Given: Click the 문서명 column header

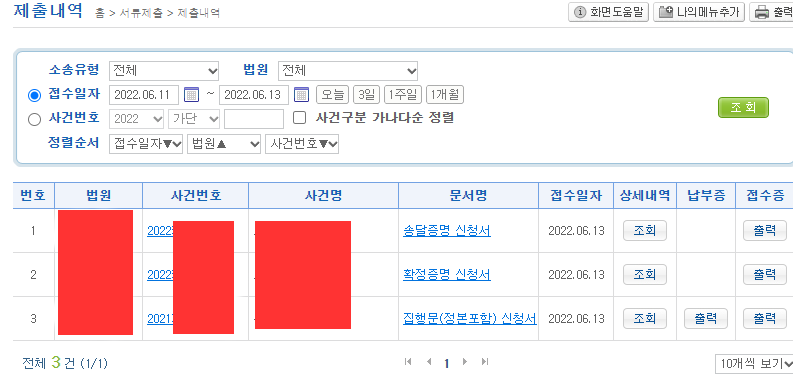Looking at the screenshot, I should (x=468, y=195).
